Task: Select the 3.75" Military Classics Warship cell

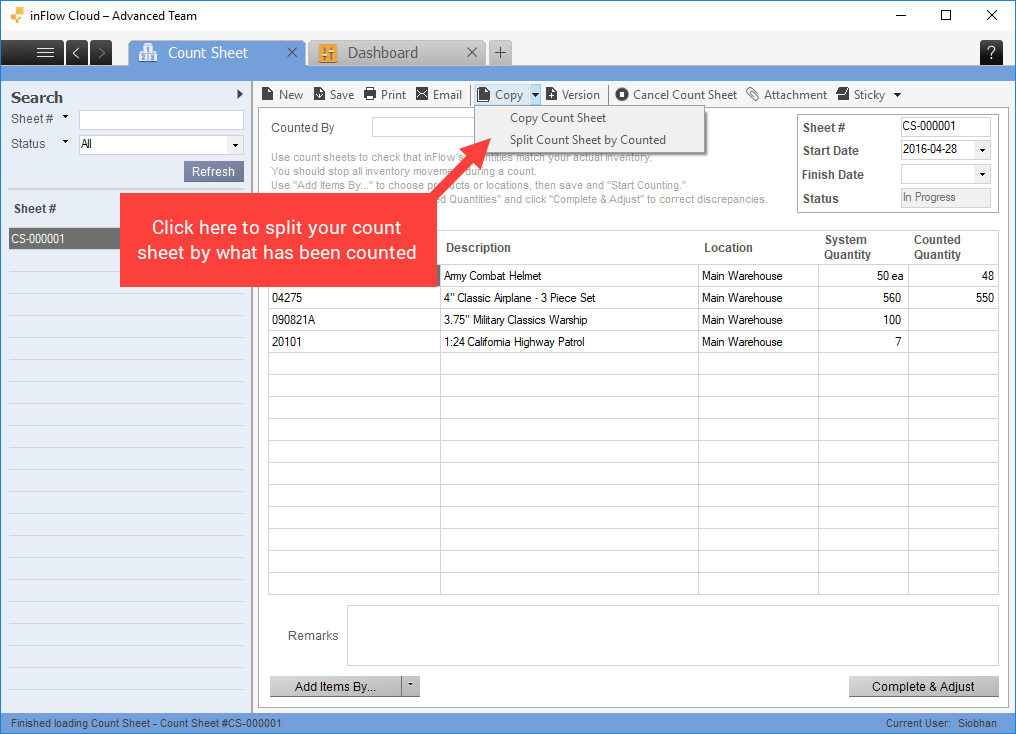Action: point(569,320)
